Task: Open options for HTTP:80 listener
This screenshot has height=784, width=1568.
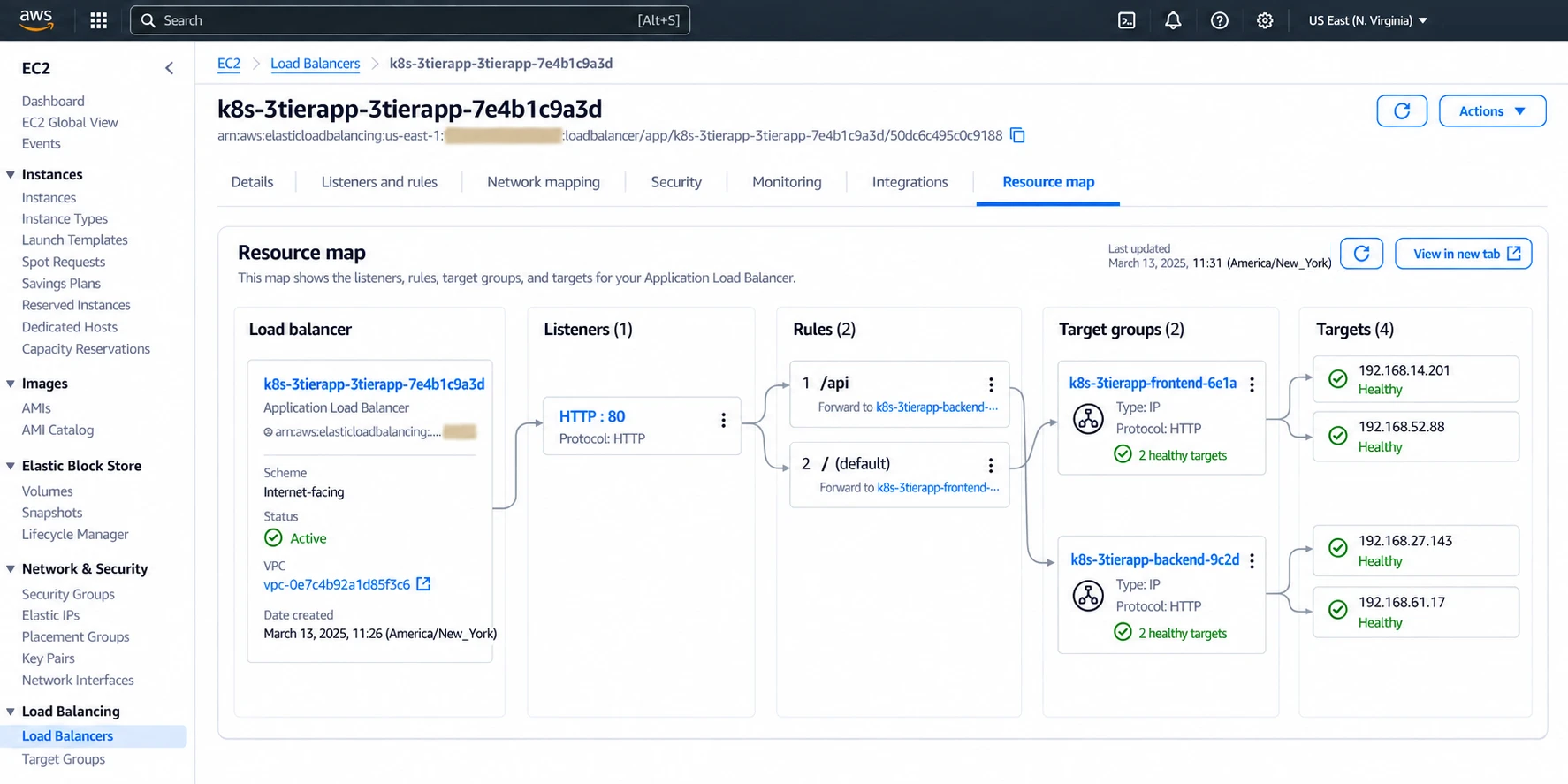Action: (x=723, y=421)
